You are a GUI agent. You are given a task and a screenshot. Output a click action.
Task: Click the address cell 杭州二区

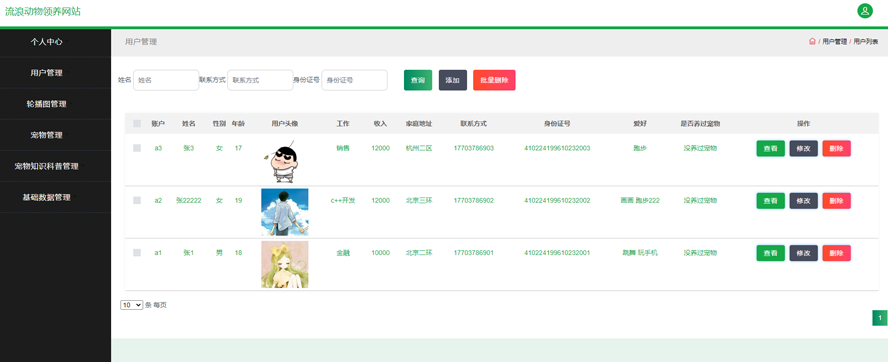[419, 148]
